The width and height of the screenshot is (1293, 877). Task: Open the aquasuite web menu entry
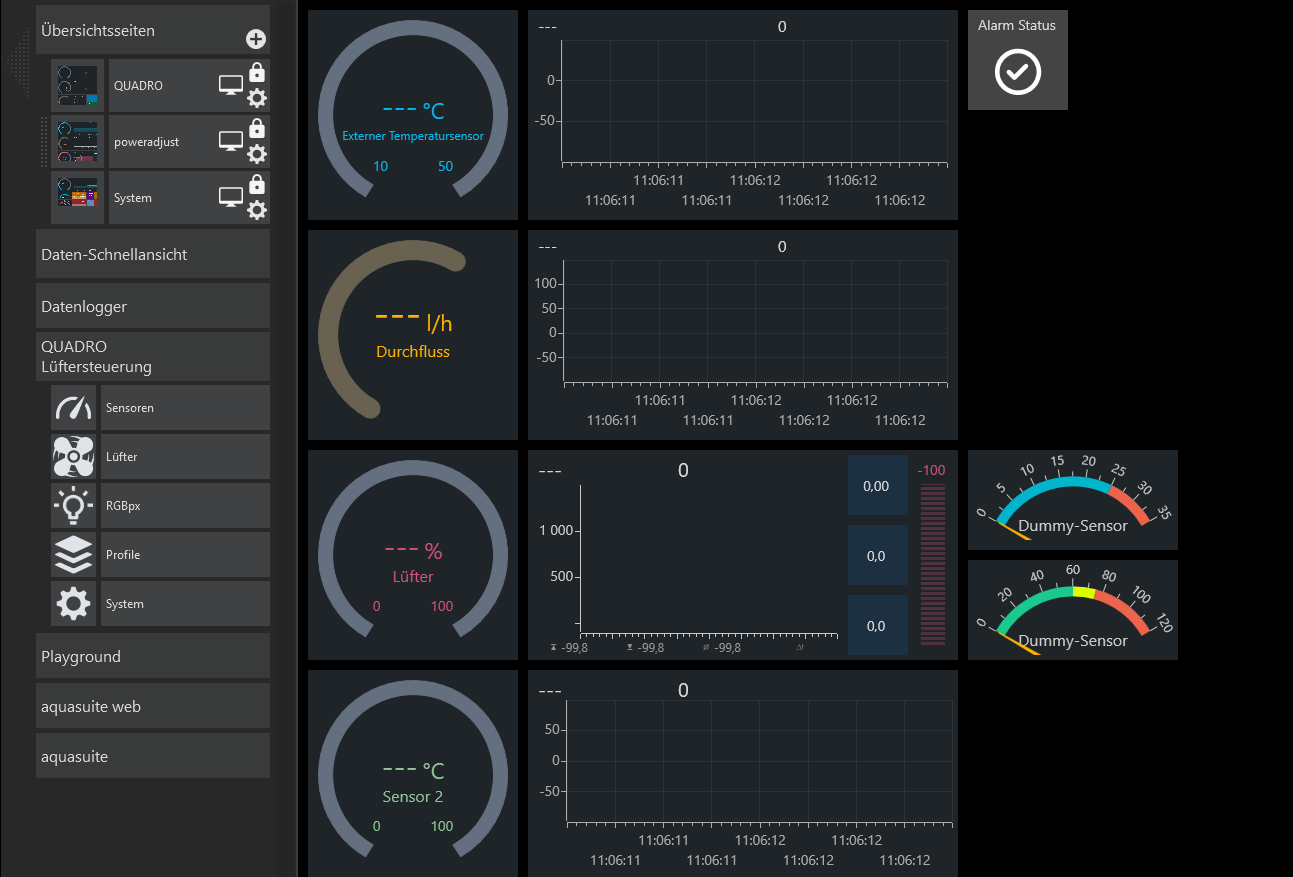point(153,707)
